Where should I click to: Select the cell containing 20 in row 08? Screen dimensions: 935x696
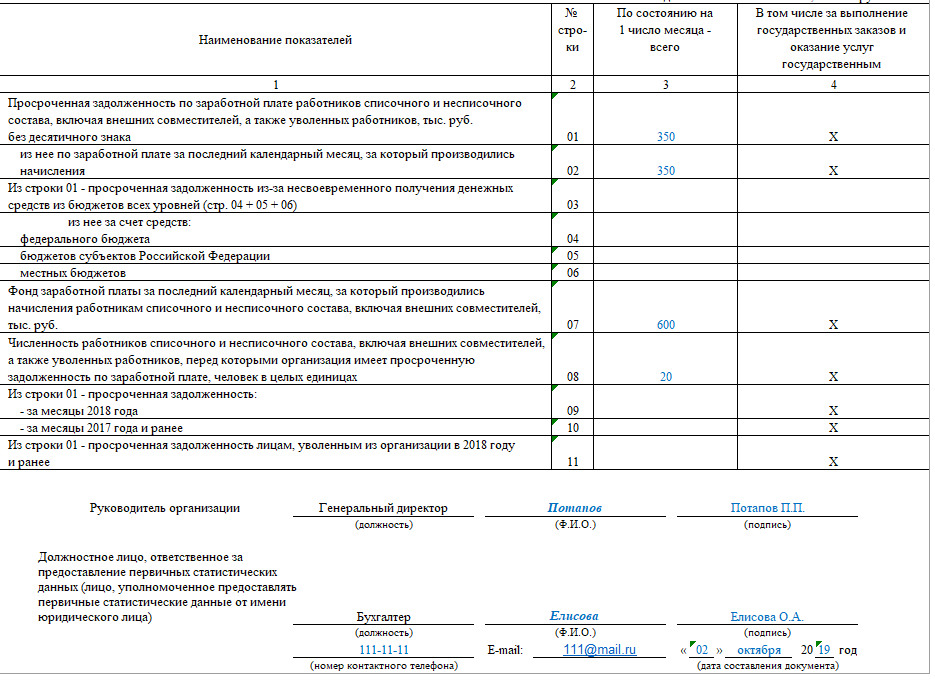(x=665, y=377)
